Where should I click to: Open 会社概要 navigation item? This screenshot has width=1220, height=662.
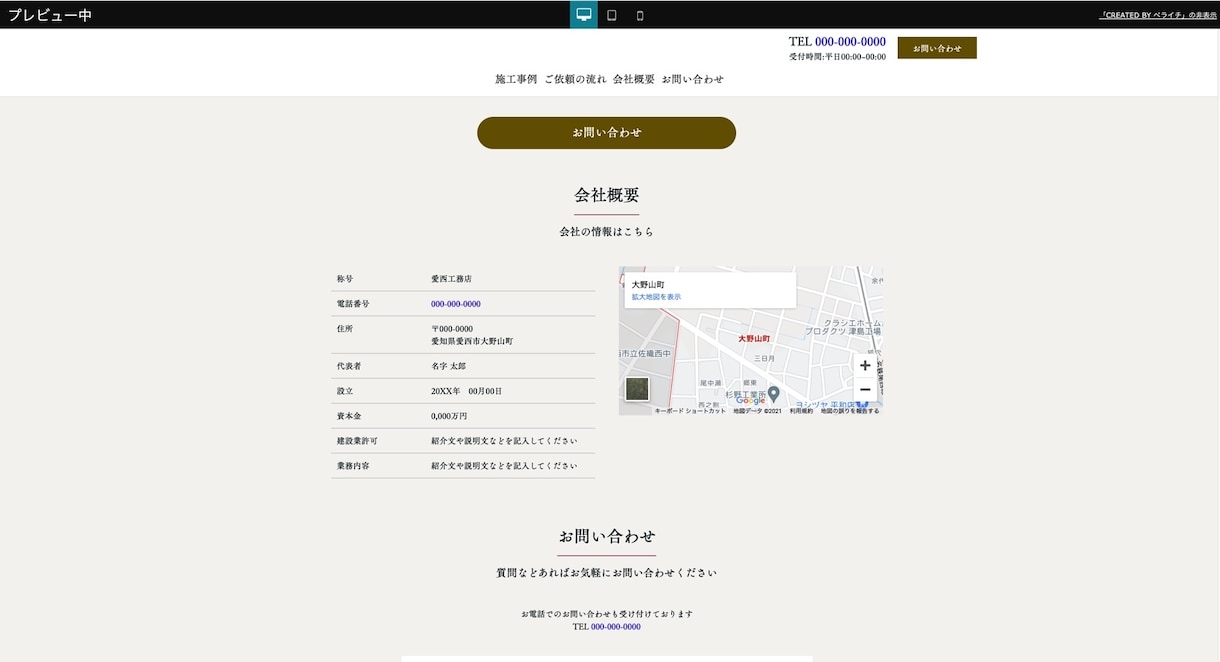(x=634, y=79)
